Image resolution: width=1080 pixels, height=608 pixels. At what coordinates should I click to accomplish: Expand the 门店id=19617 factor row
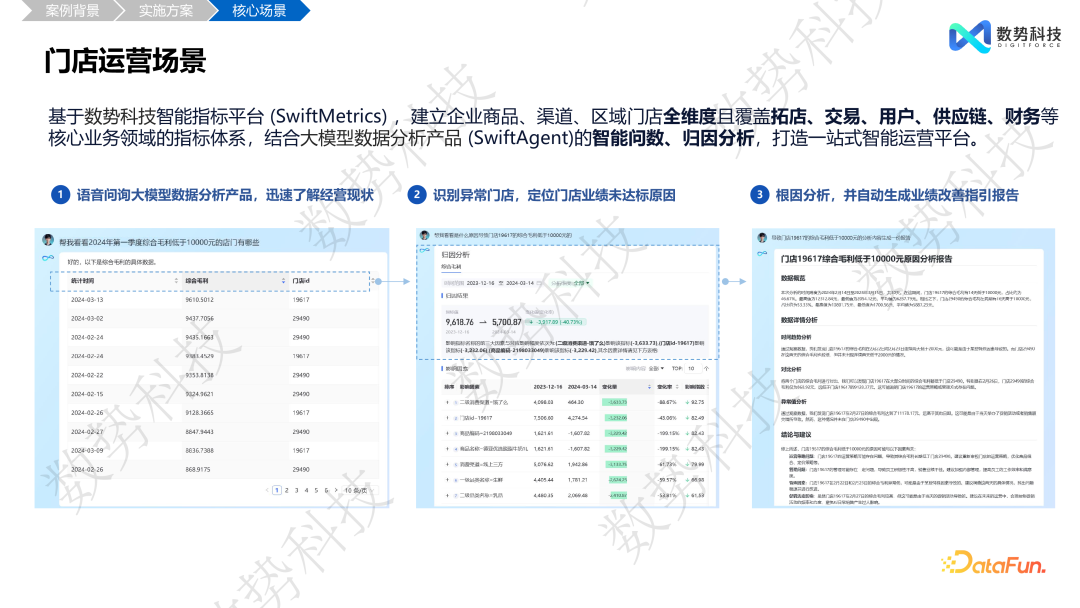447,418
